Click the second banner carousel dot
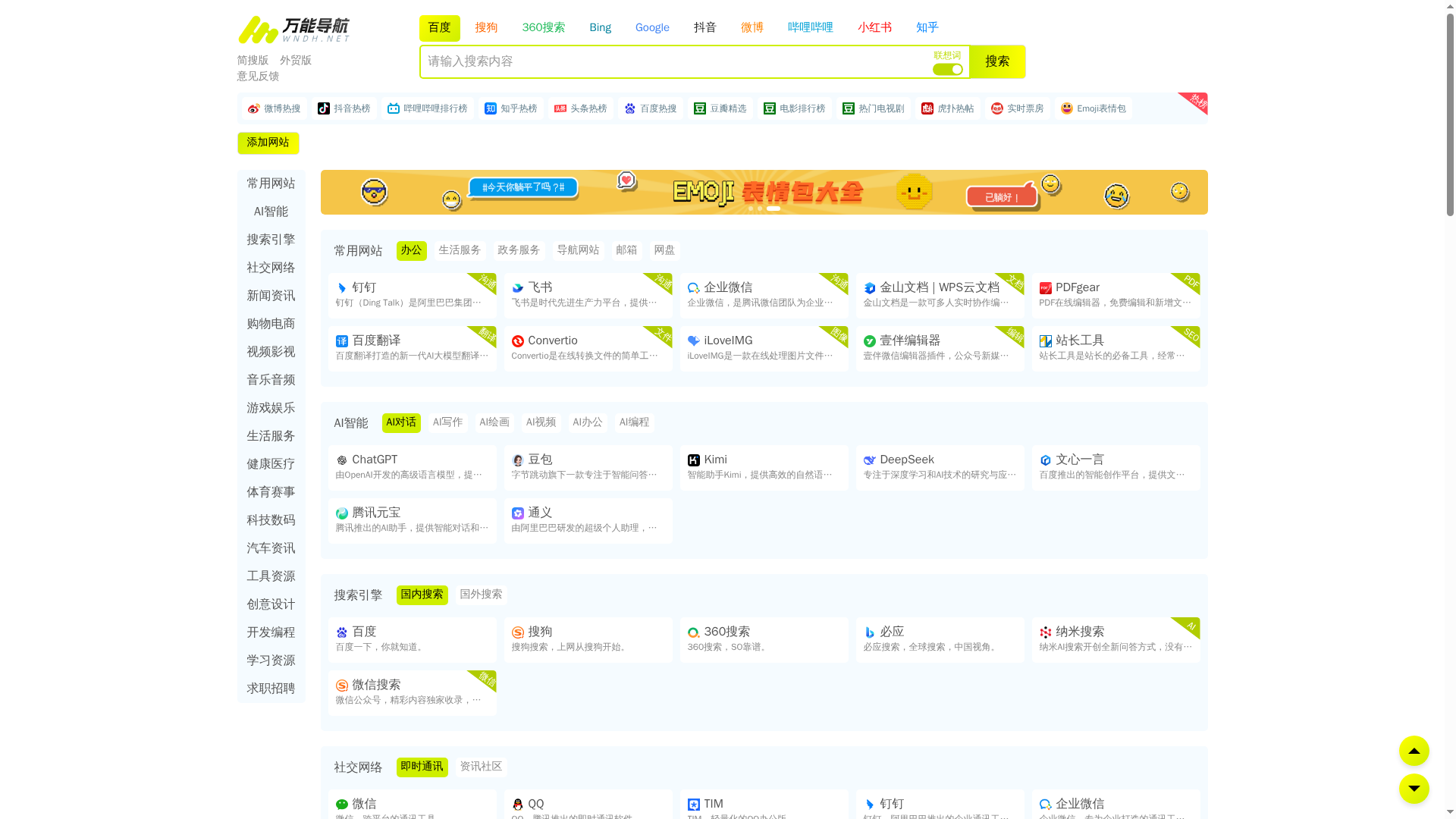This screenshot has width=1456, height=819. click(760, 209)
